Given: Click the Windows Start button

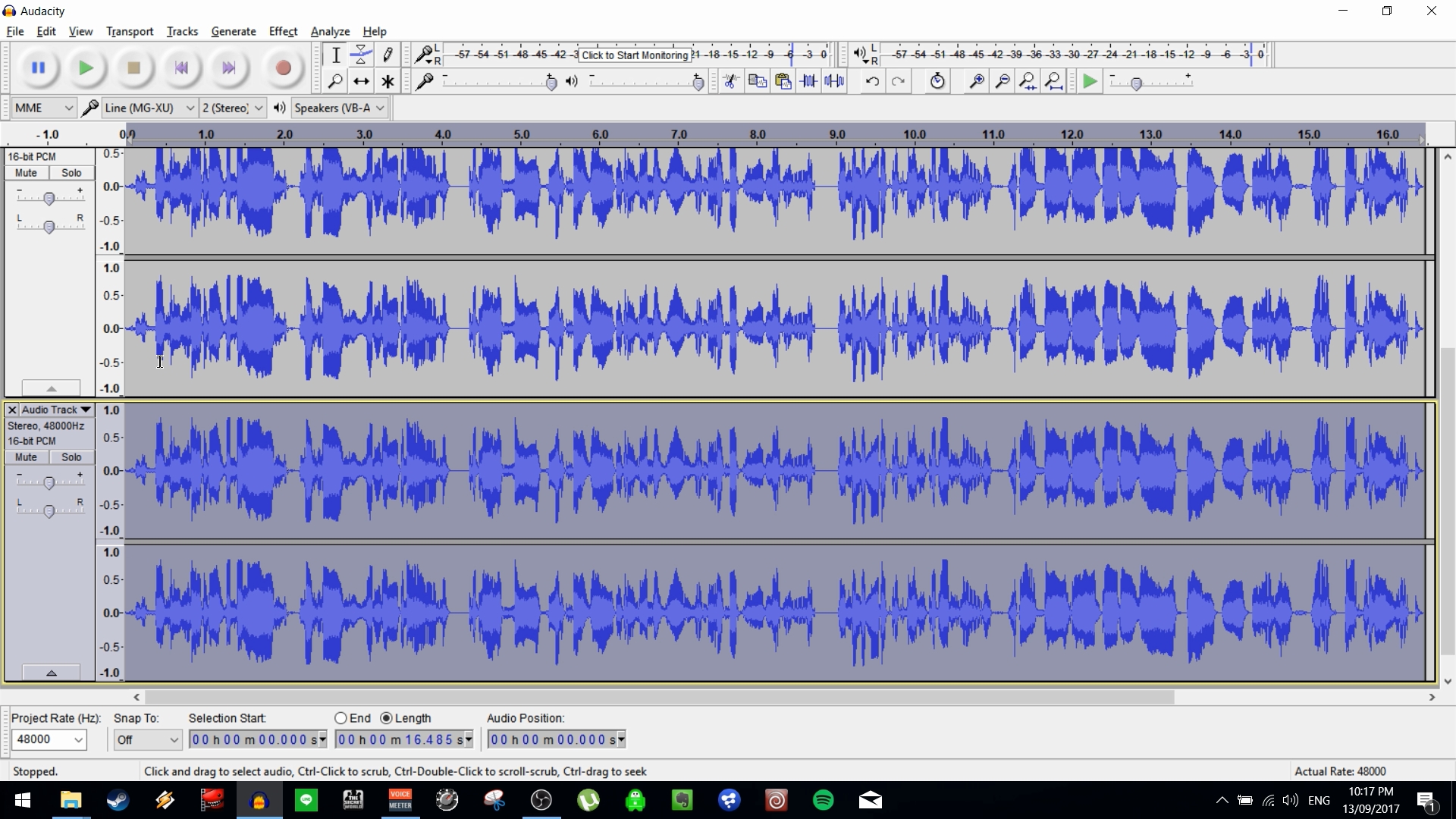Looking at the screenshot, I should (23, 800).
